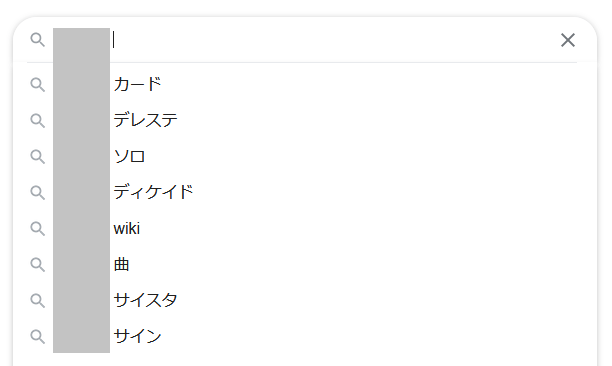Click magnifier icon beside サイスタ
Screen dimensions: 612x366
tap(37, 300)
